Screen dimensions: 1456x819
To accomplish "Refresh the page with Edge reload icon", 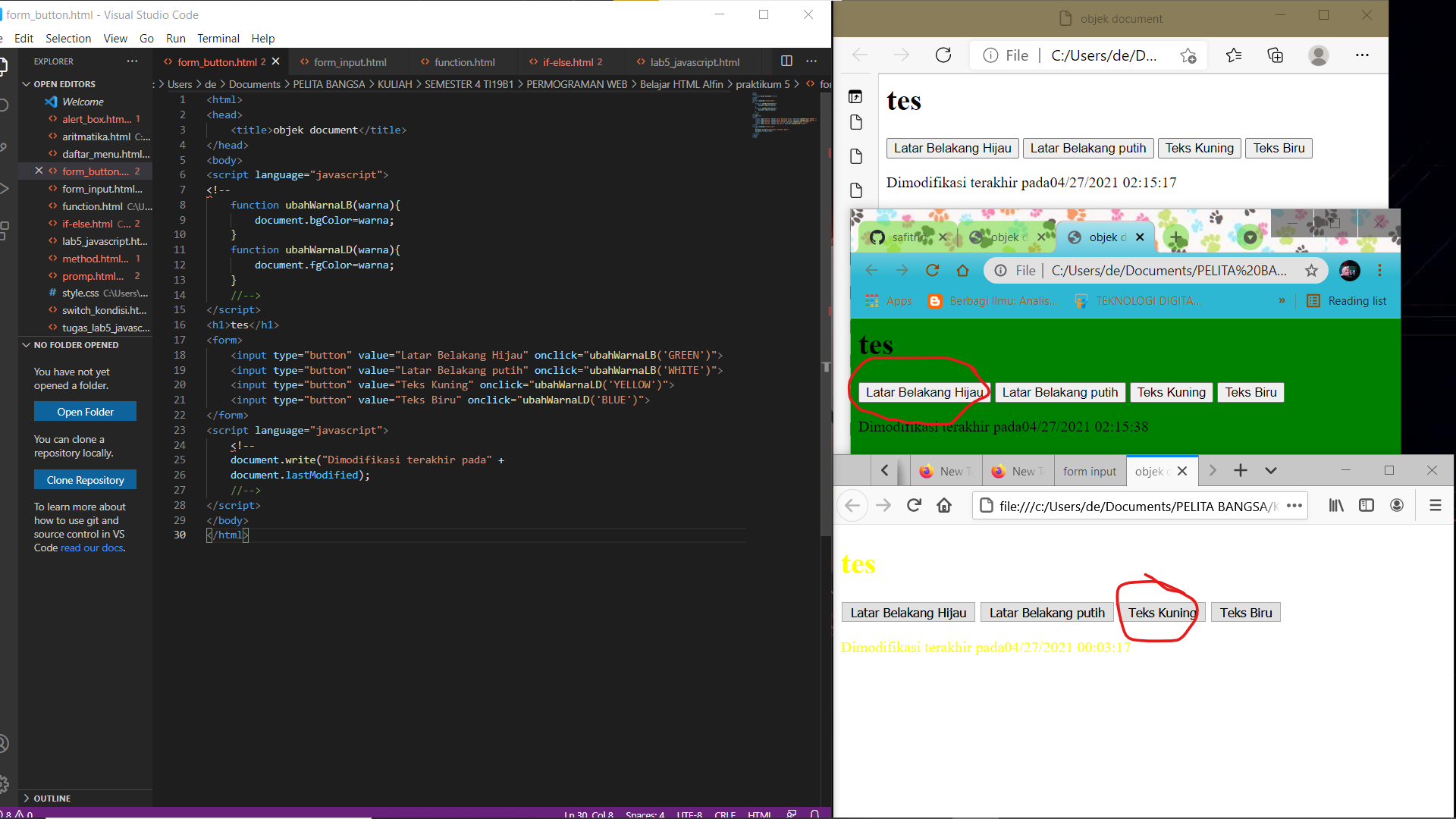I will pos(943,55).
